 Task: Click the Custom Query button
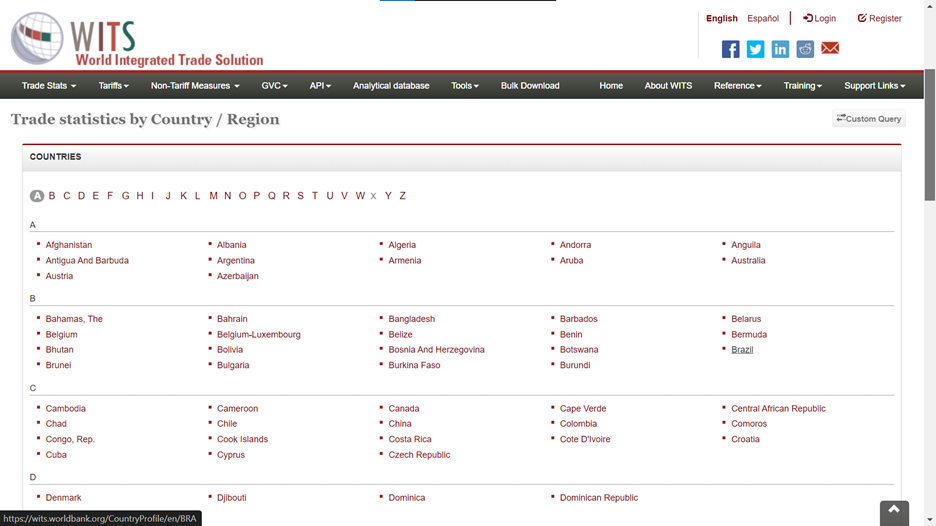coord(869,119)
